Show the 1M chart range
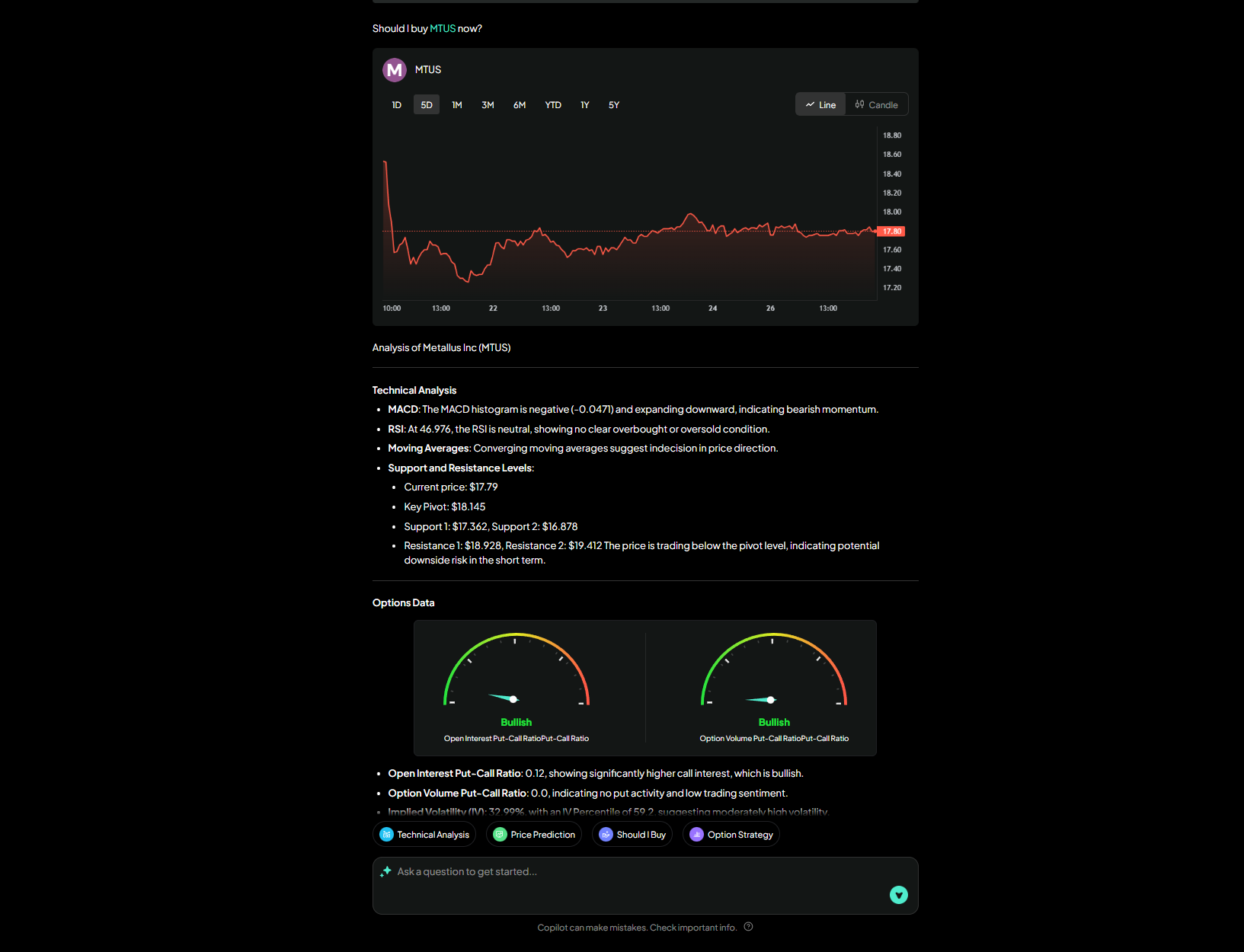This screenshot has width=1244, height=952. click(x=457, y=105)
